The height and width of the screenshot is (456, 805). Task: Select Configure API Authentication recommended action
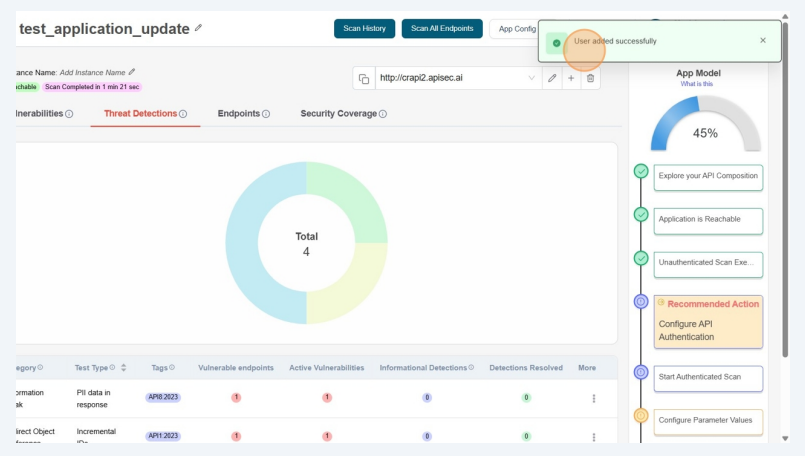(708, 322)
